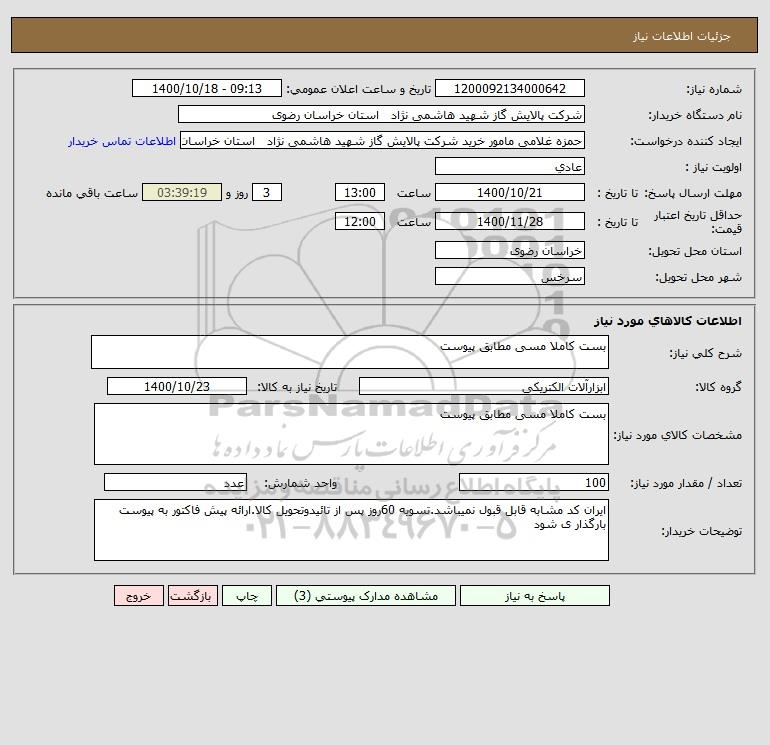Select the استان محل تحویل field

click(511, 251)
